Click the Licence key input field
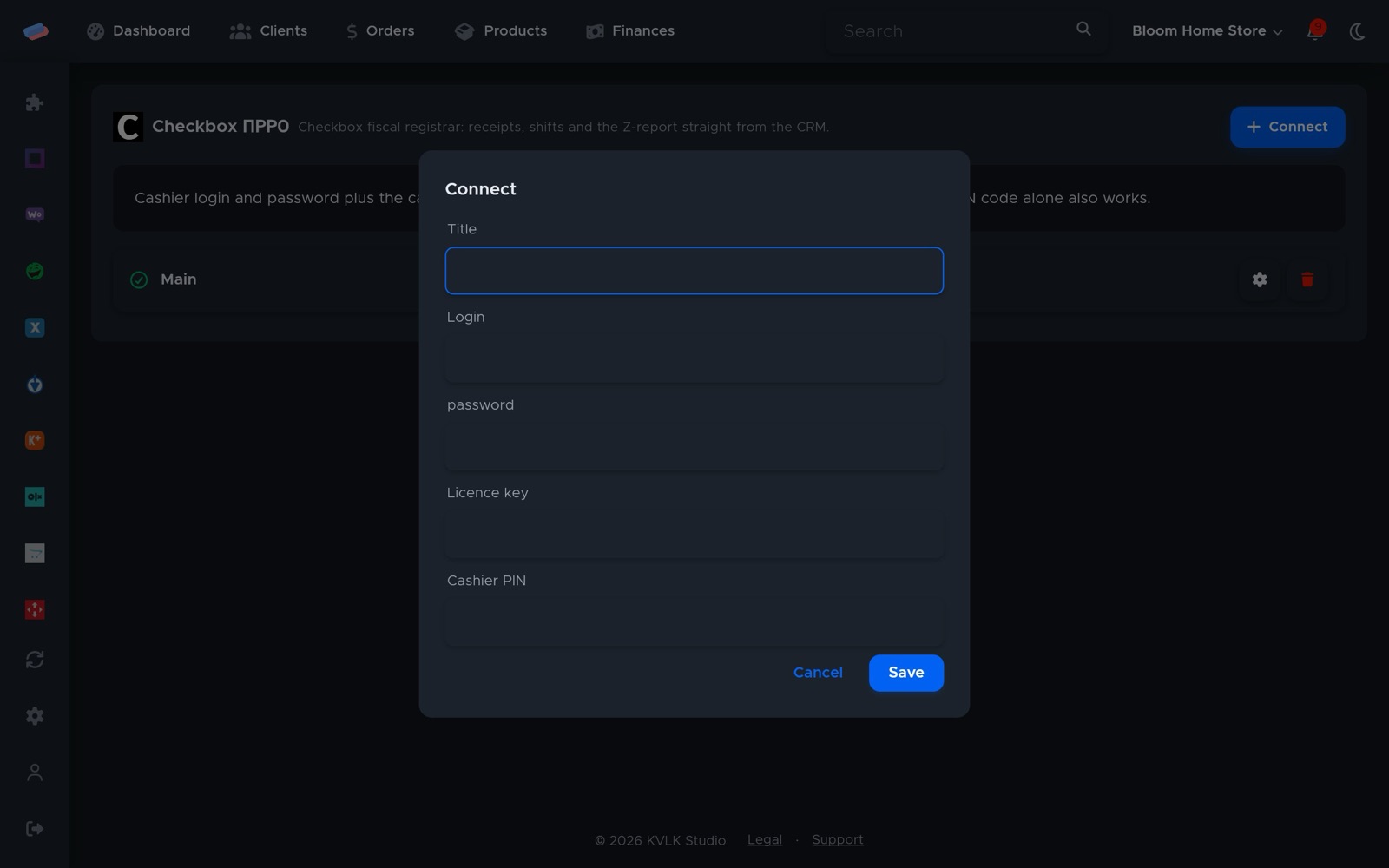The width and height of the screenshot is (1389, 868). tap(694, 534)
